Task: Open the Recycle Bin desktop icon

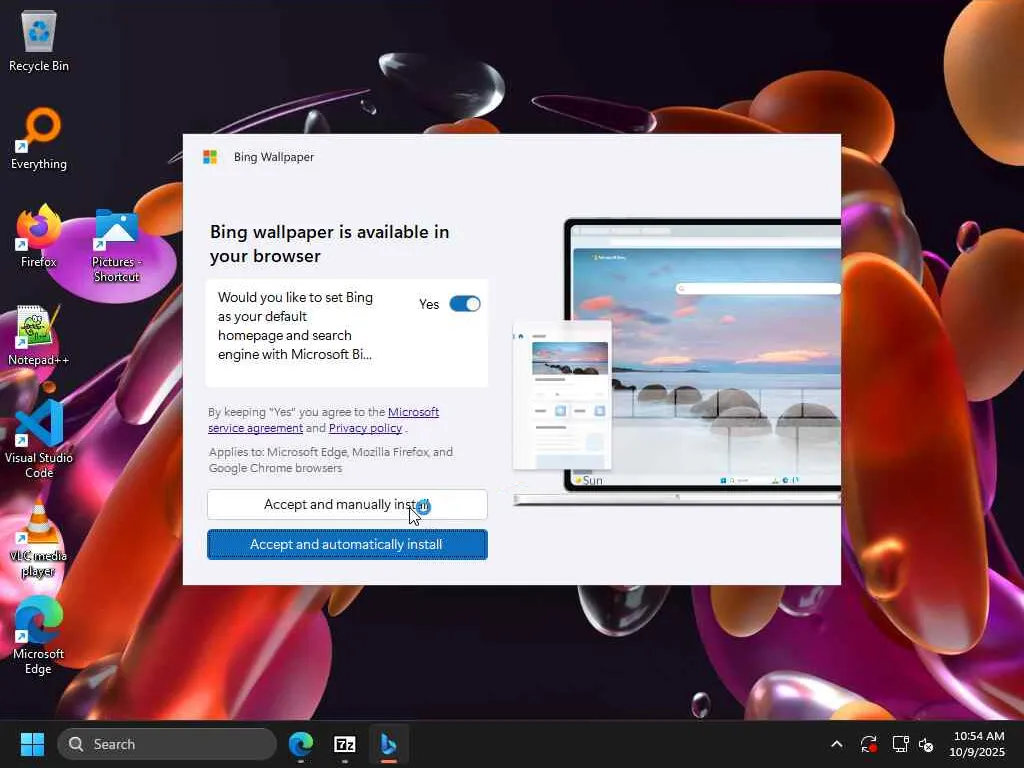Action: [39, 42]
